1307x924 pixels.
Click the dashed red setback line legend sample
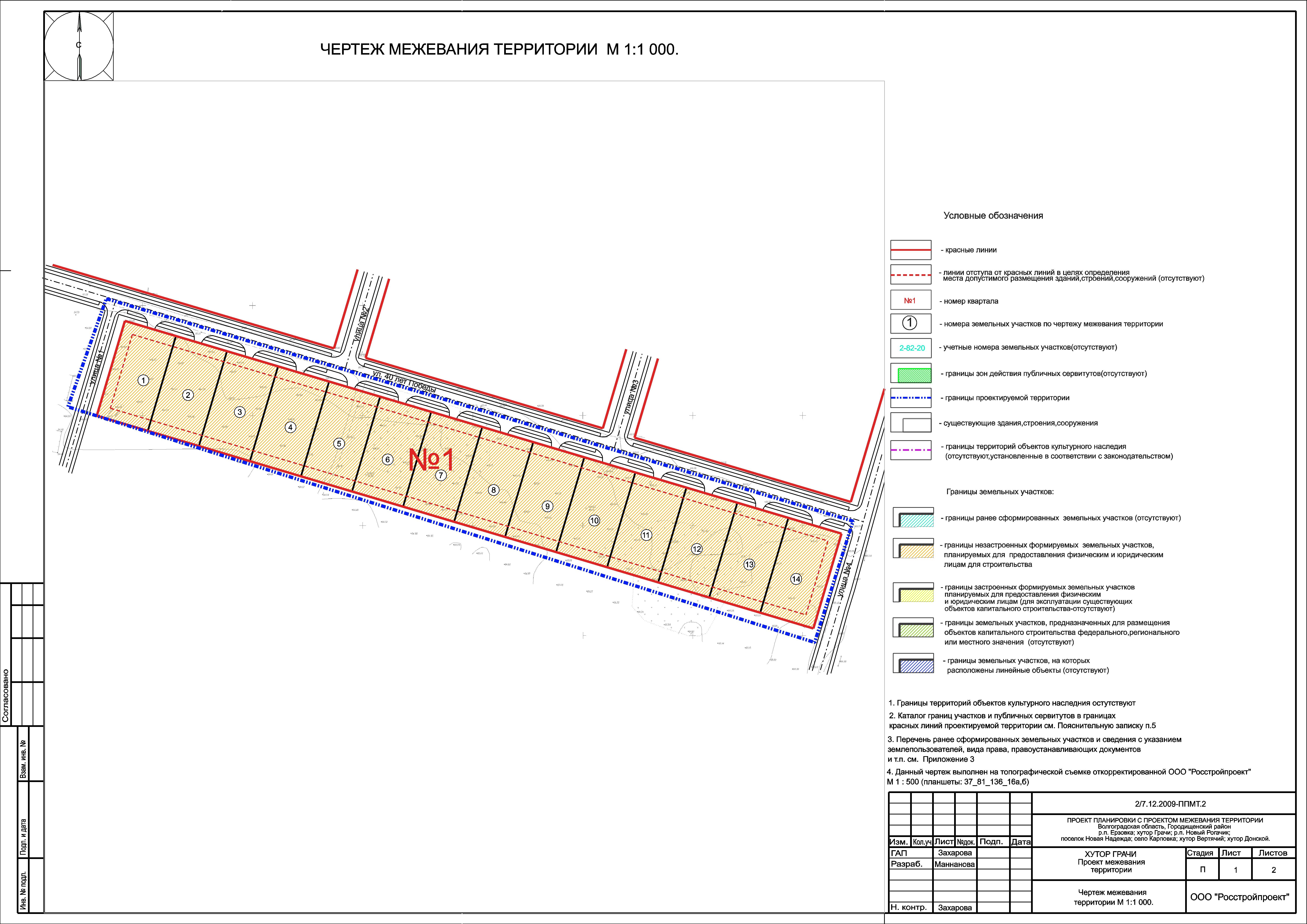coord(911,274)
